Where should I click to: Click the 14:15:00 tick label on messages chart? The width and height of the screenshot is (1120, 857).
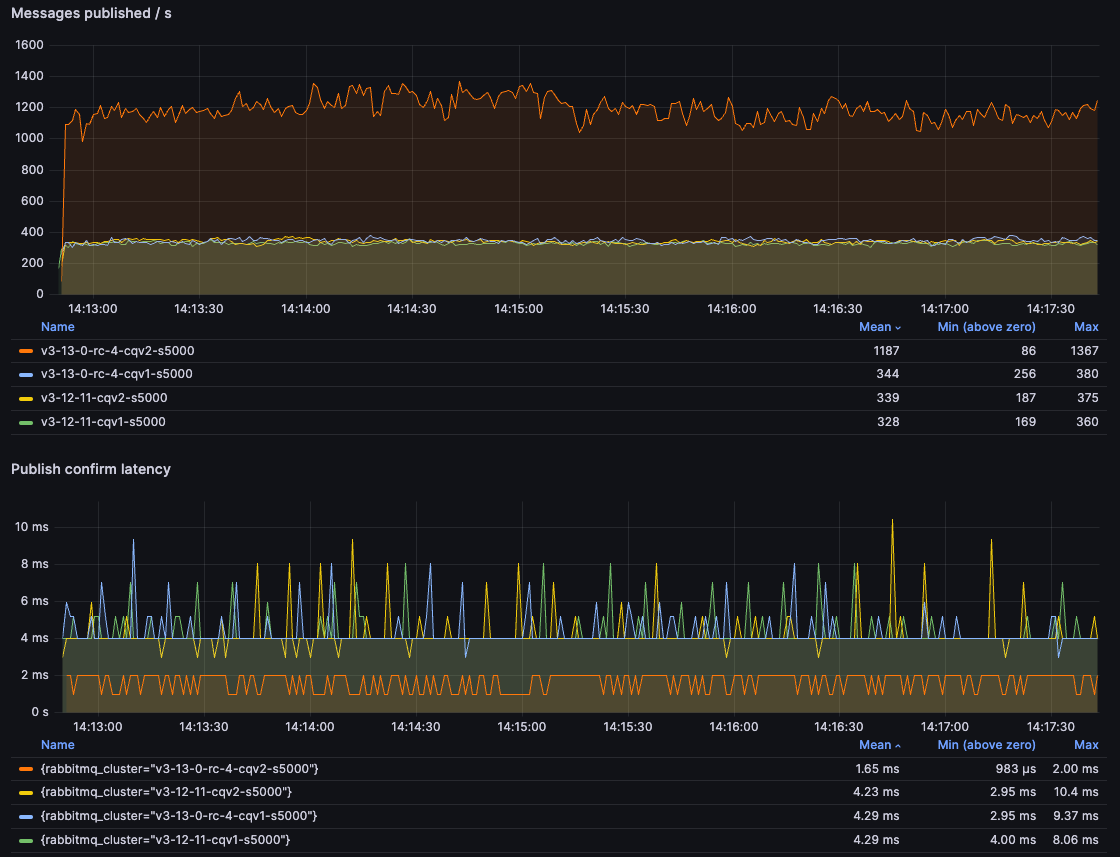click(519, 309)
